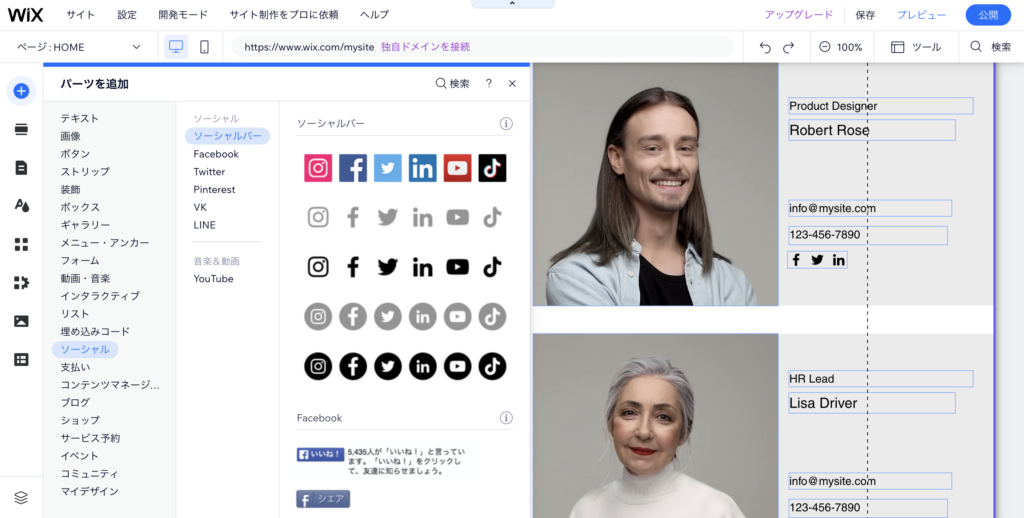Viewport: 1024px width, 518px height.
Task: Open the Pages & Menu icon in sidebar
Action: click(21, 168)
